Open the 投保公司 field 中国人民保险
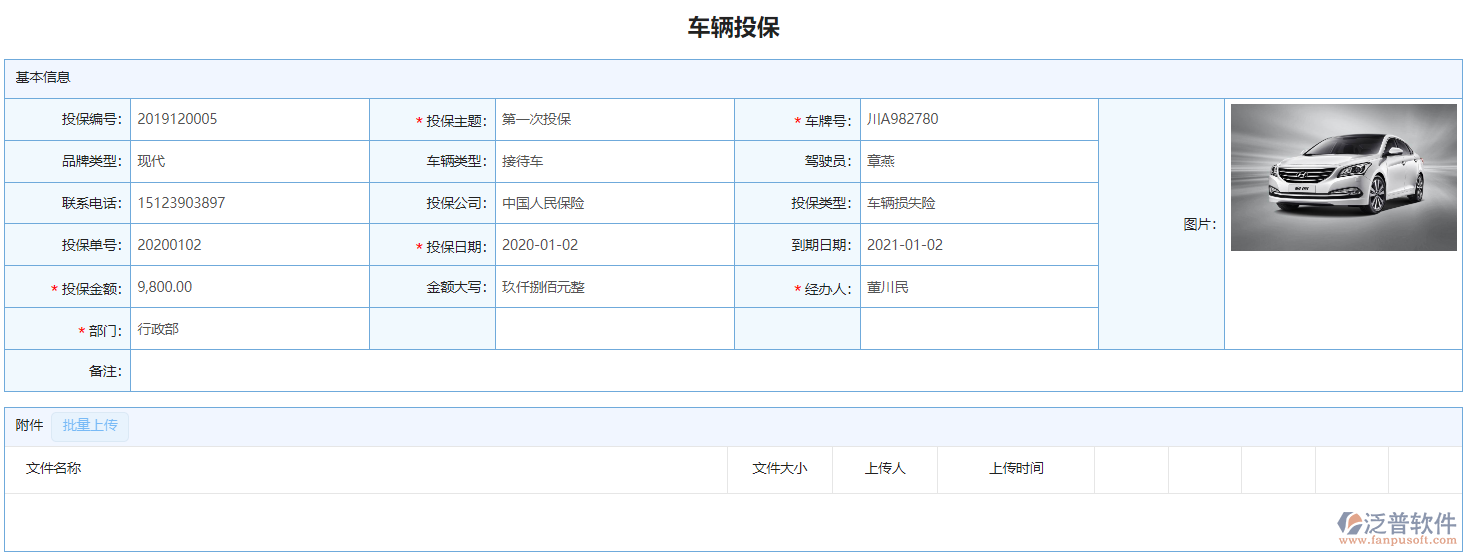 [x=614, y=203]
